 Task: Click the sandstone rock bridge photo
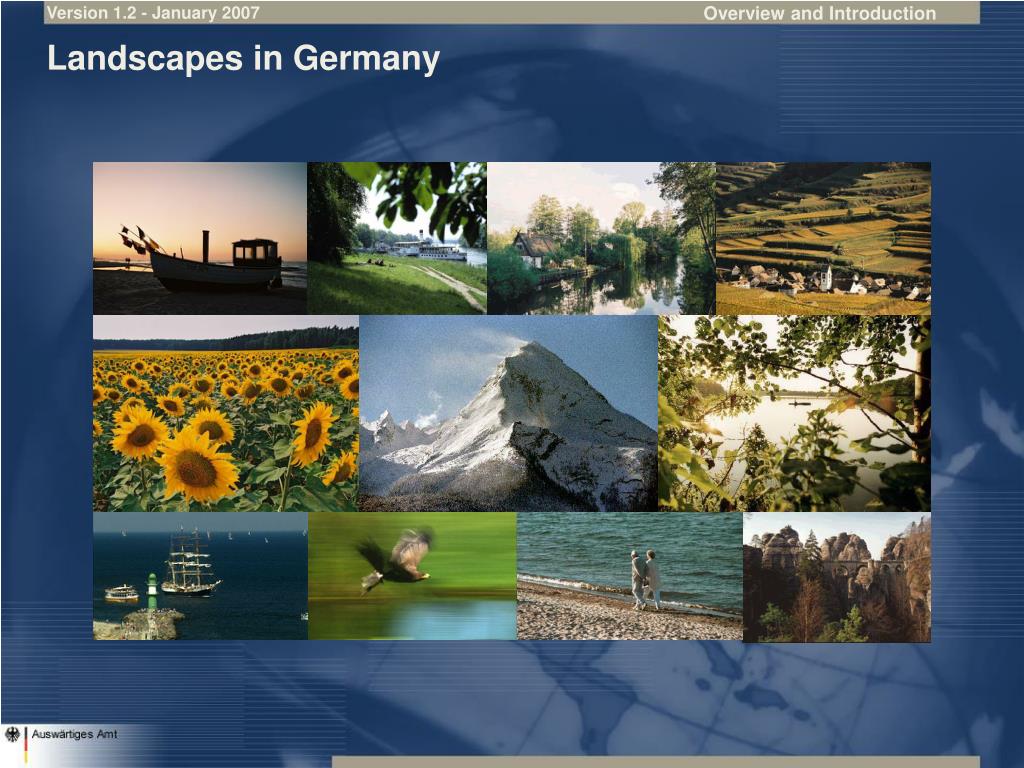(x=837, y=577)
